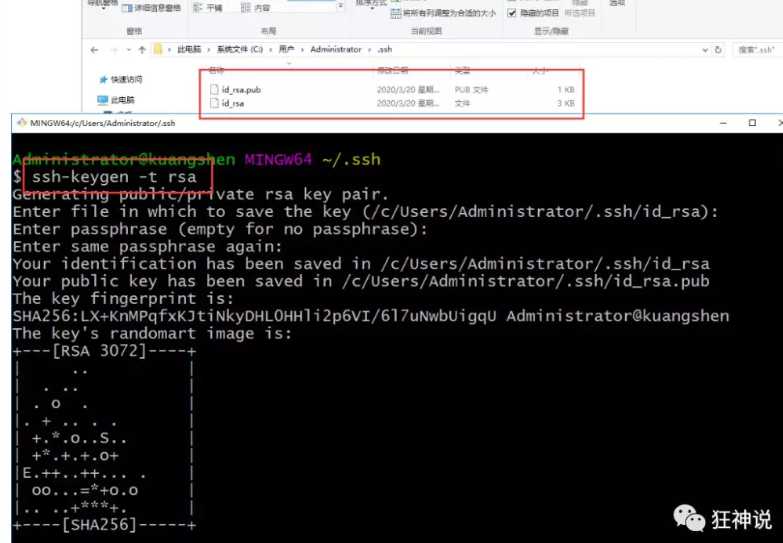This screenshot has width=783, height=543.
Task: Click the PUB 文件 type cell
Action: click(471, 90)
